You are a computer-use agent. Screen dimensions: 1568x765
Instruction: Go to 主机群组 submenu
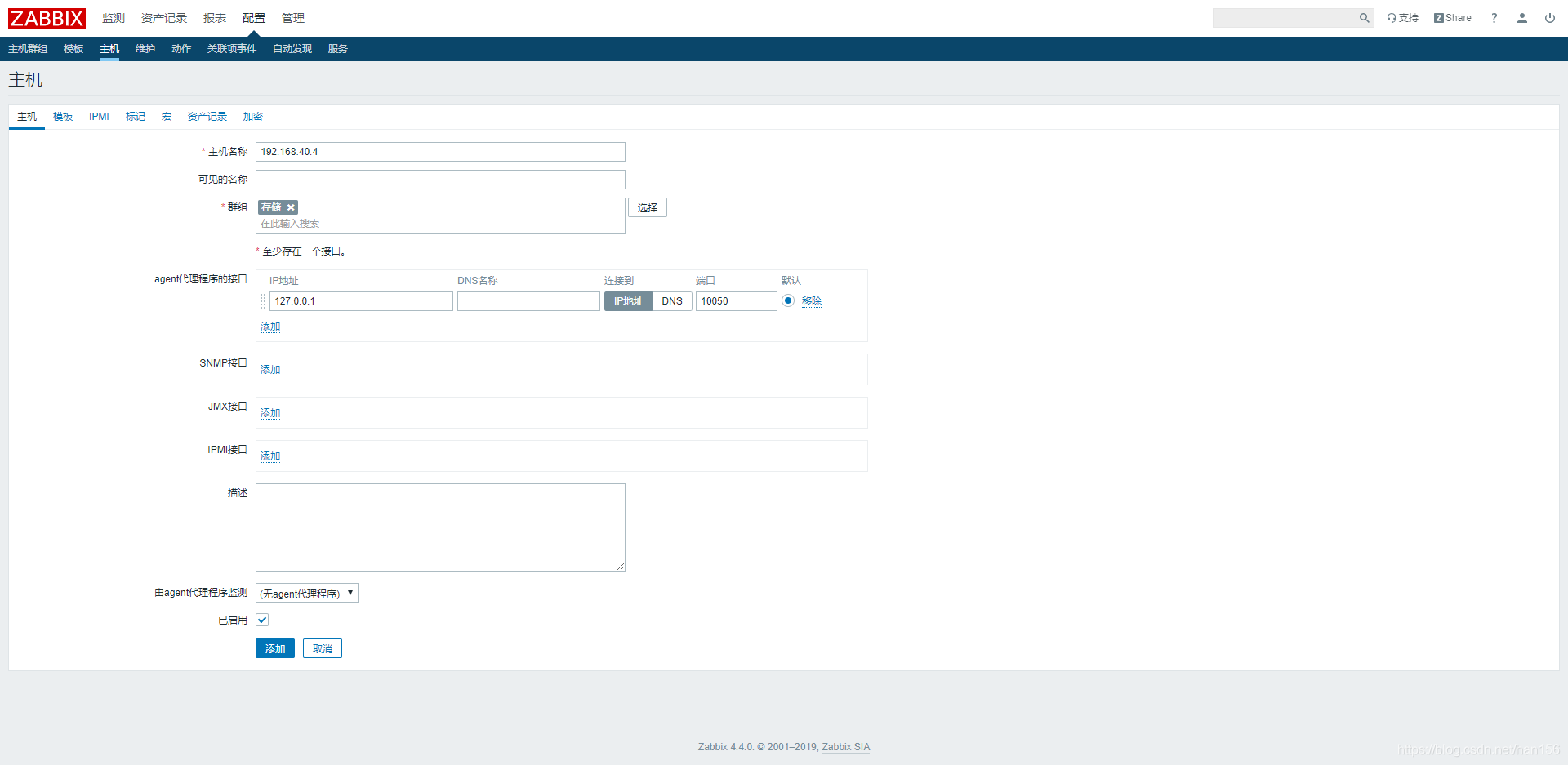click(x=28, y=49)
